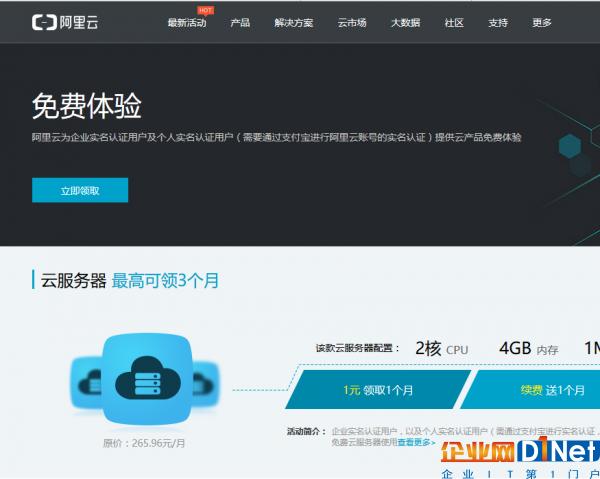
Task: Click the 云服务器 section title
Action: click(73, 280)
